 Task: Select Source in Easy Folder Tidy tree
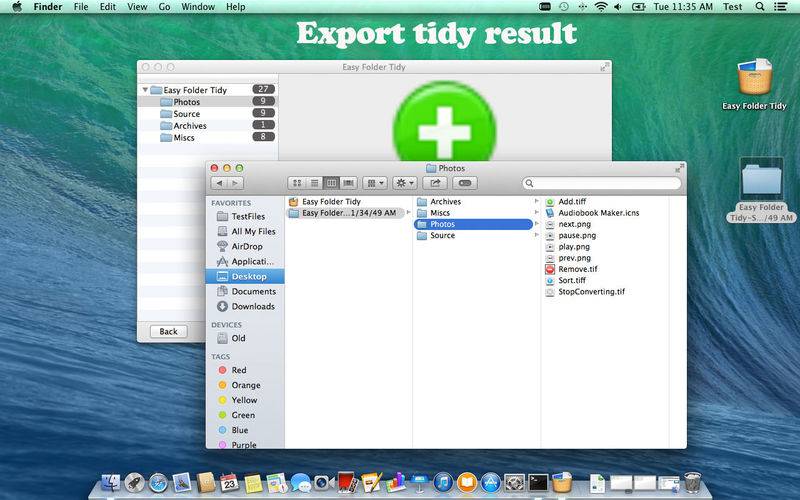pyautogui.click(x=208, y=114)
